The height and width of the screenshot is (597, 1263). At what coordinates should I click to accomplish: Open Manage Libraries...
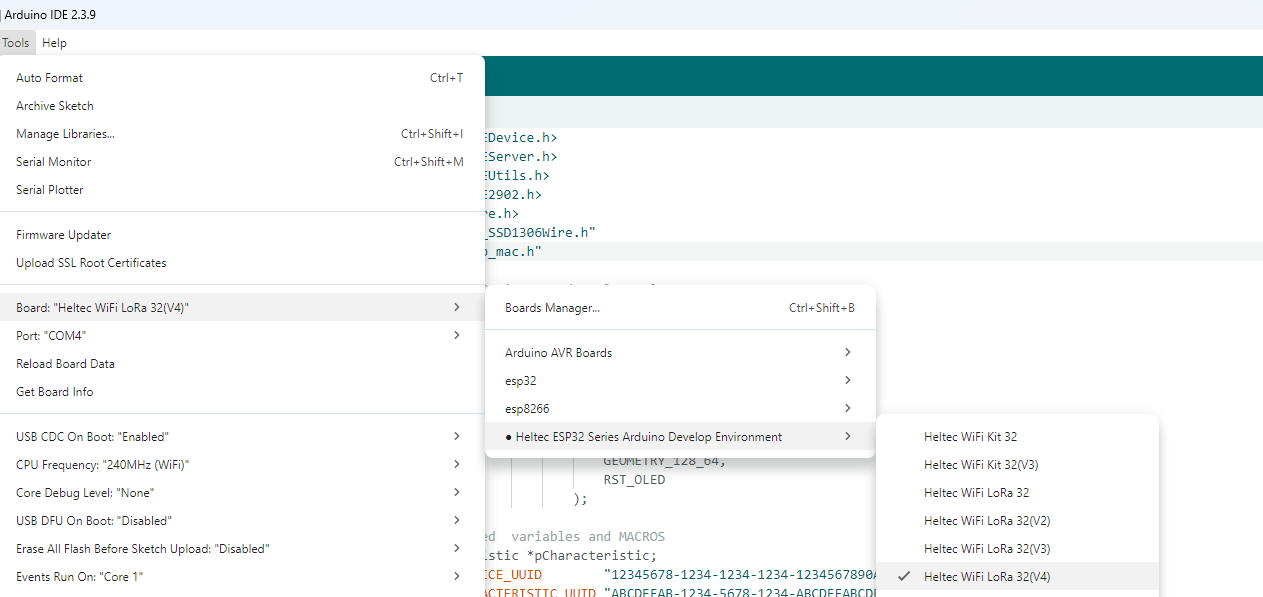point(242,134)
